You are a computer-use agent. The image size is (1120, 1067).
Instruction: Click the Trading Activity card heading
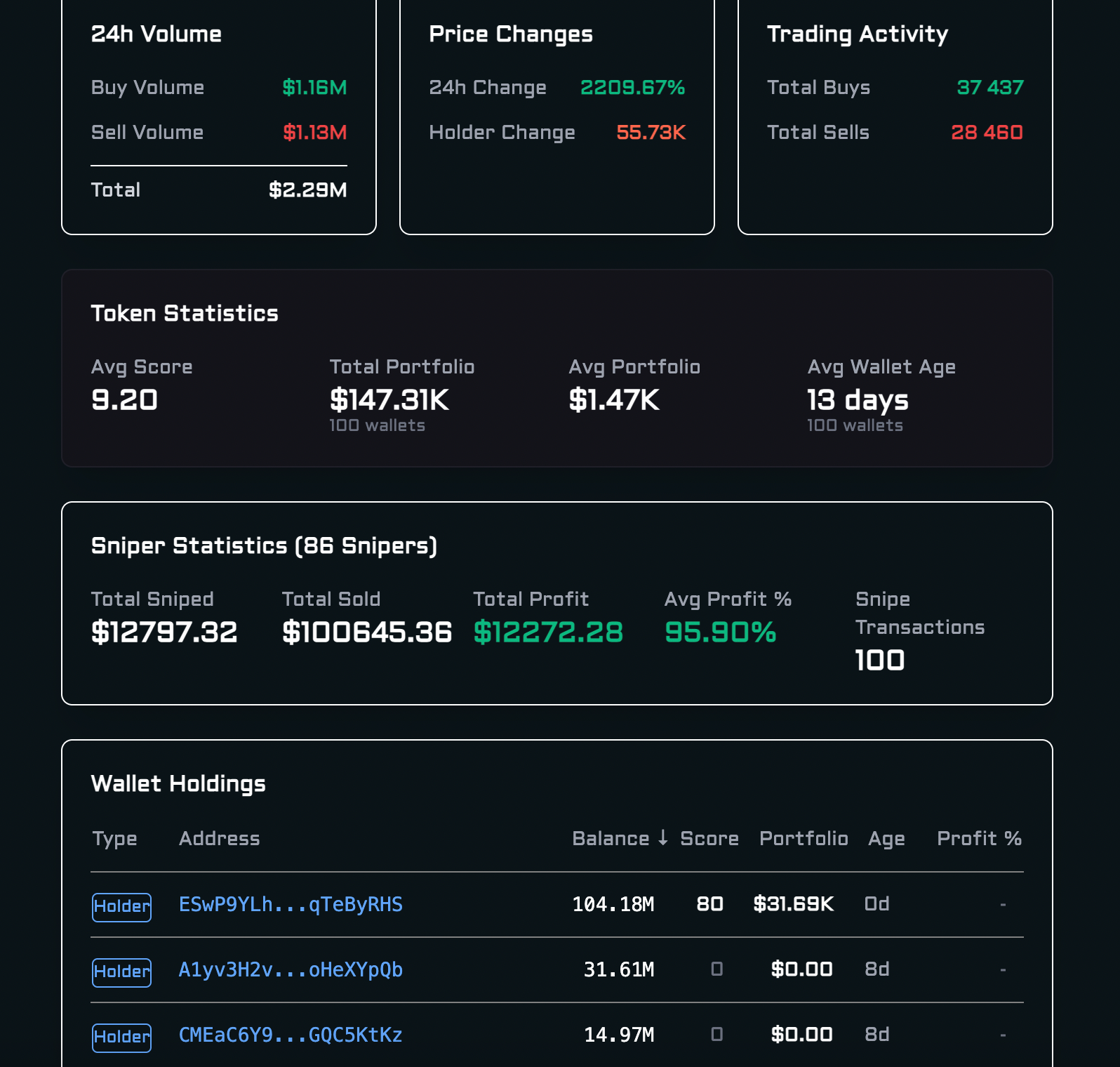click(x=857, y=34)
